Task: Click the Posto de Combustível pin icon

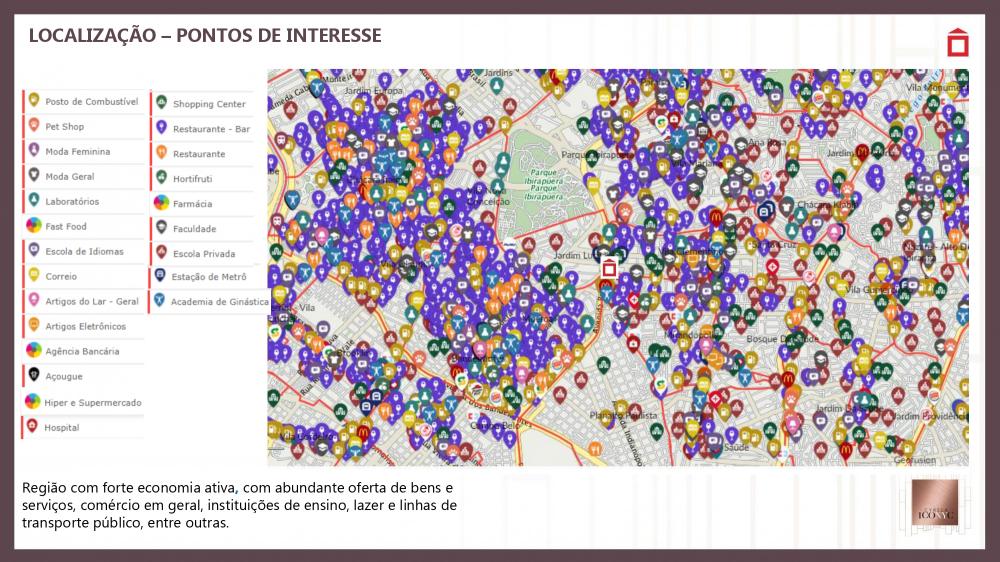Action: 33,101
